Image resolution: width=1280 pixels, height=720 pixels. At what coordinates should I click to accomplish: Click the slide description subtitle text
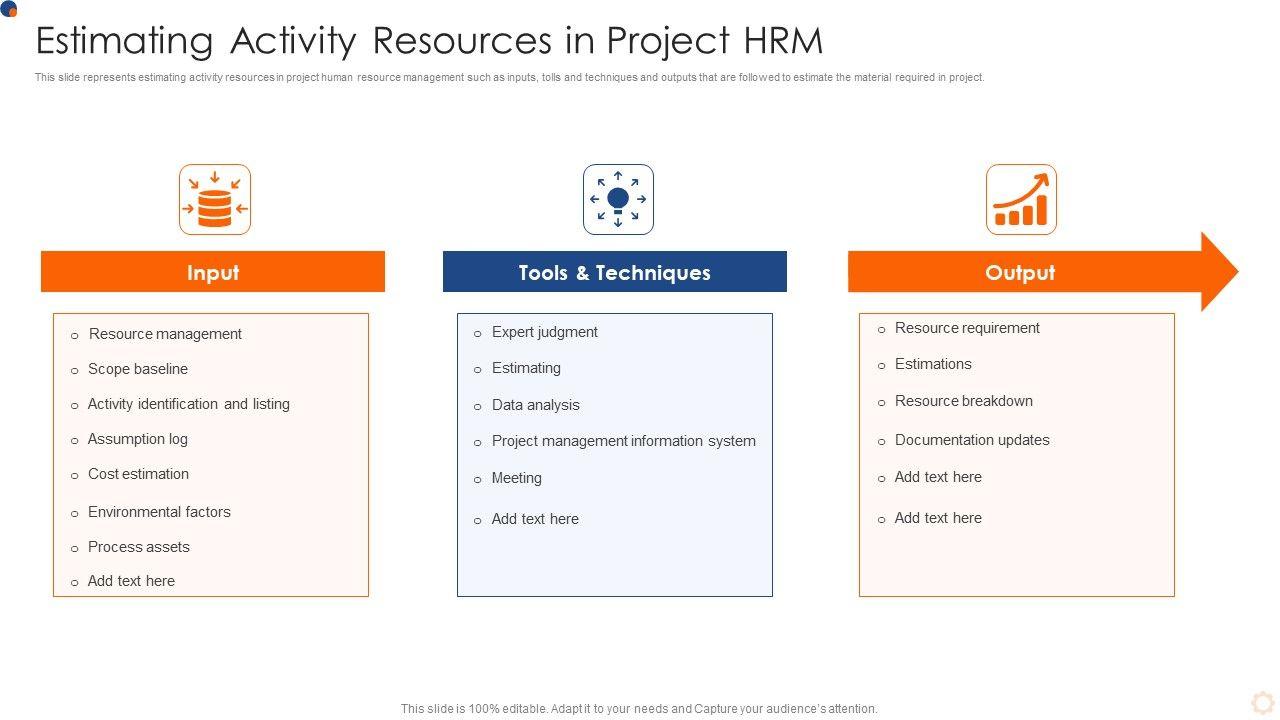click(x=510, y=78)
